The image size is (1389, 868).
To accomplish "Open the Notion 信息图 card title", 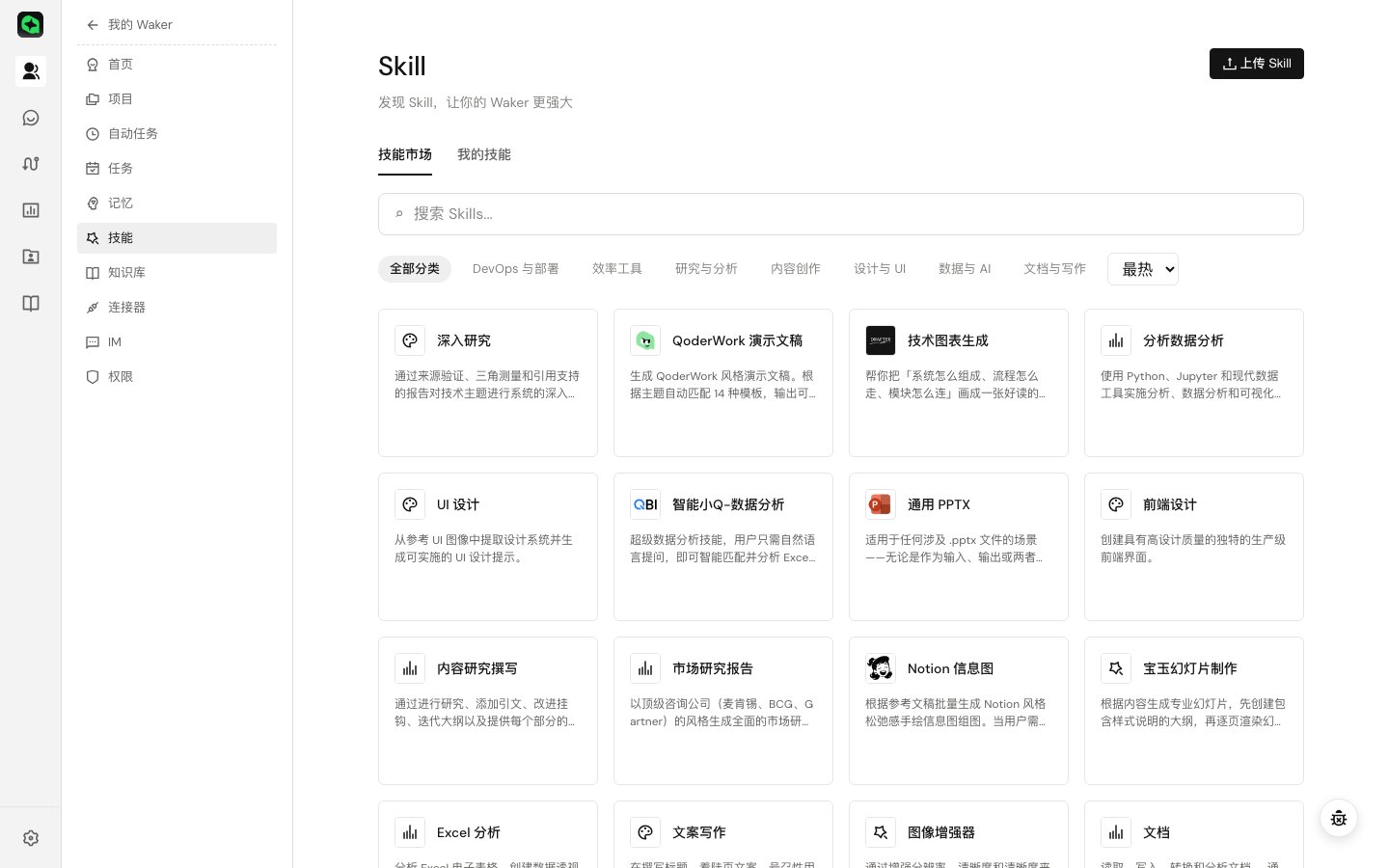I will click(x=950, y=668).
